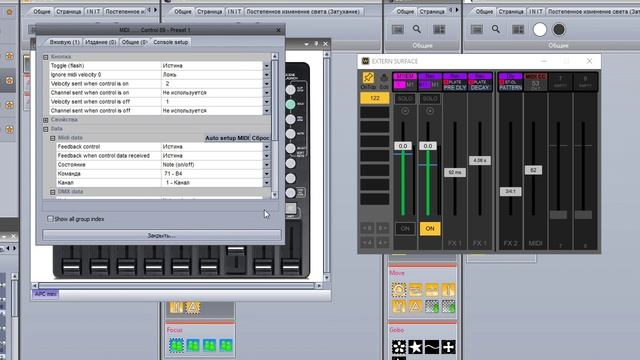Switch to Издание (0) tab
This screenshot has height=360, width=640.
100,42
